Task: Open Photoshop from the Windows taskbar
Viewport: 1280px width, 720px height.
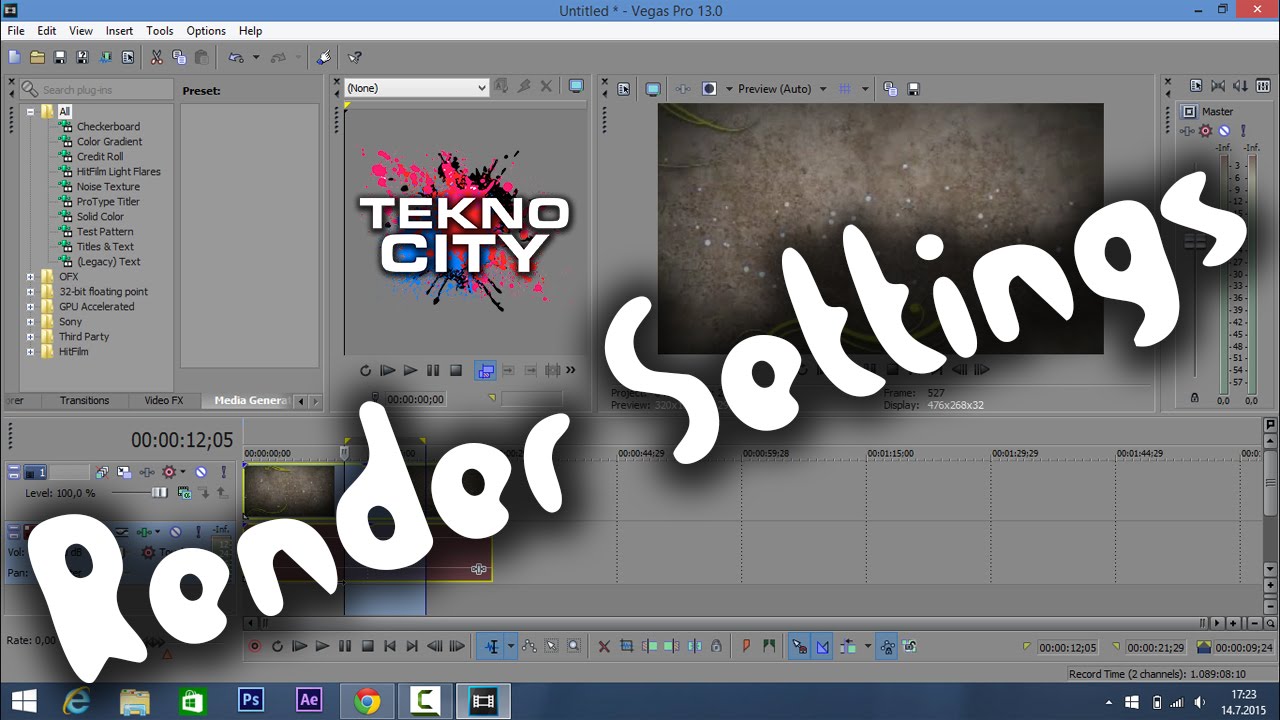Action: point(251,701)
